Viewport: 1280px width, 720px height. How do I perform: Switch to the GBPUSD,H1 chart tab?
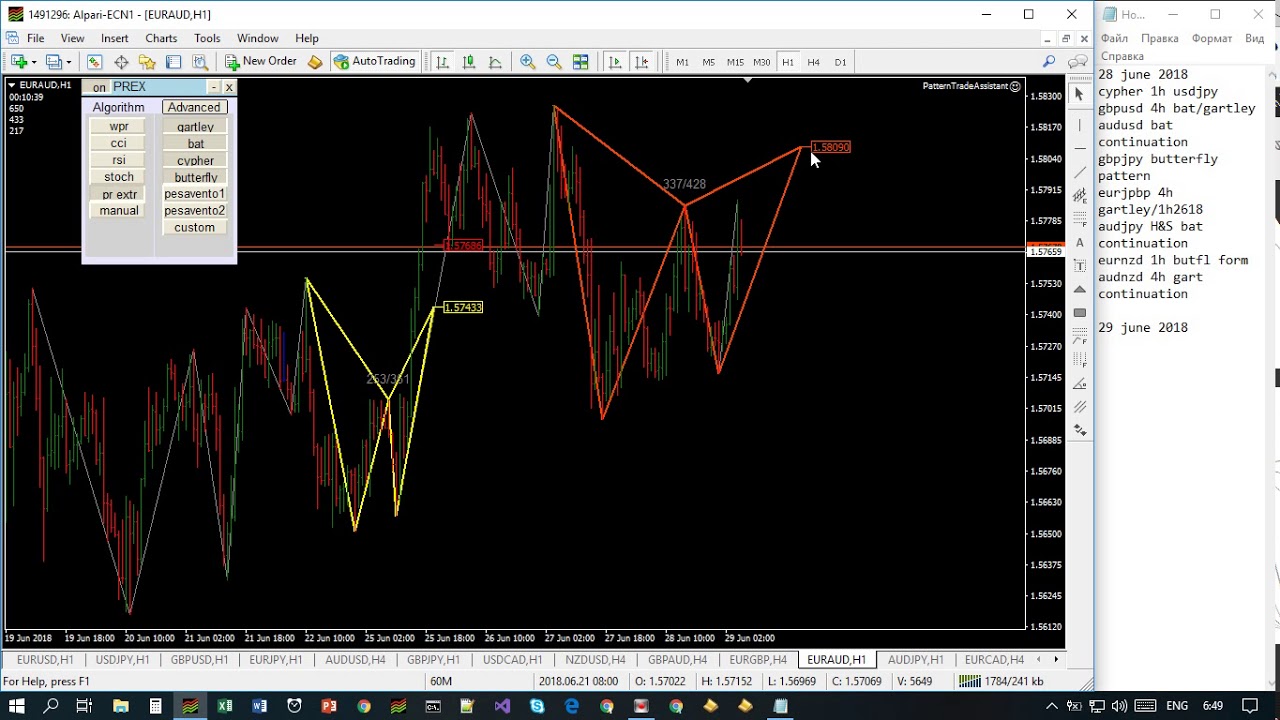[199, 660]
